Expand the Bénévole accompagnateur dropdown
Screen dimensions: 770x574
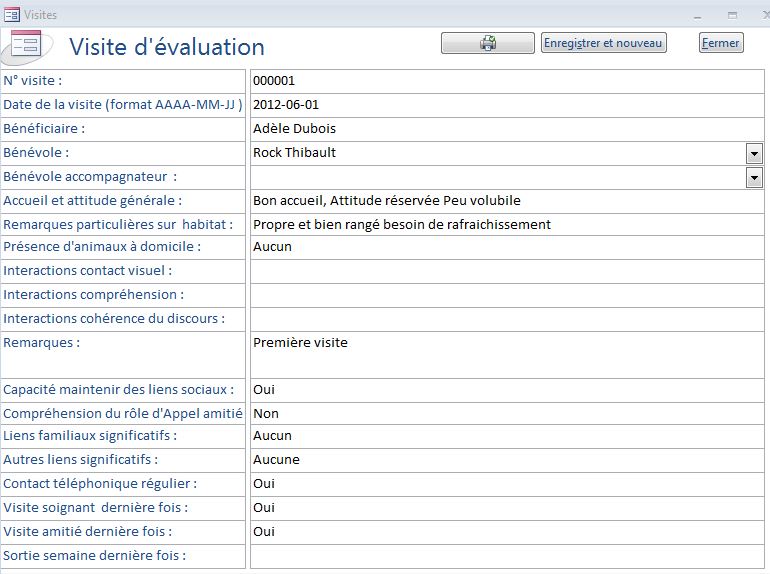click(x=754, y=177)
